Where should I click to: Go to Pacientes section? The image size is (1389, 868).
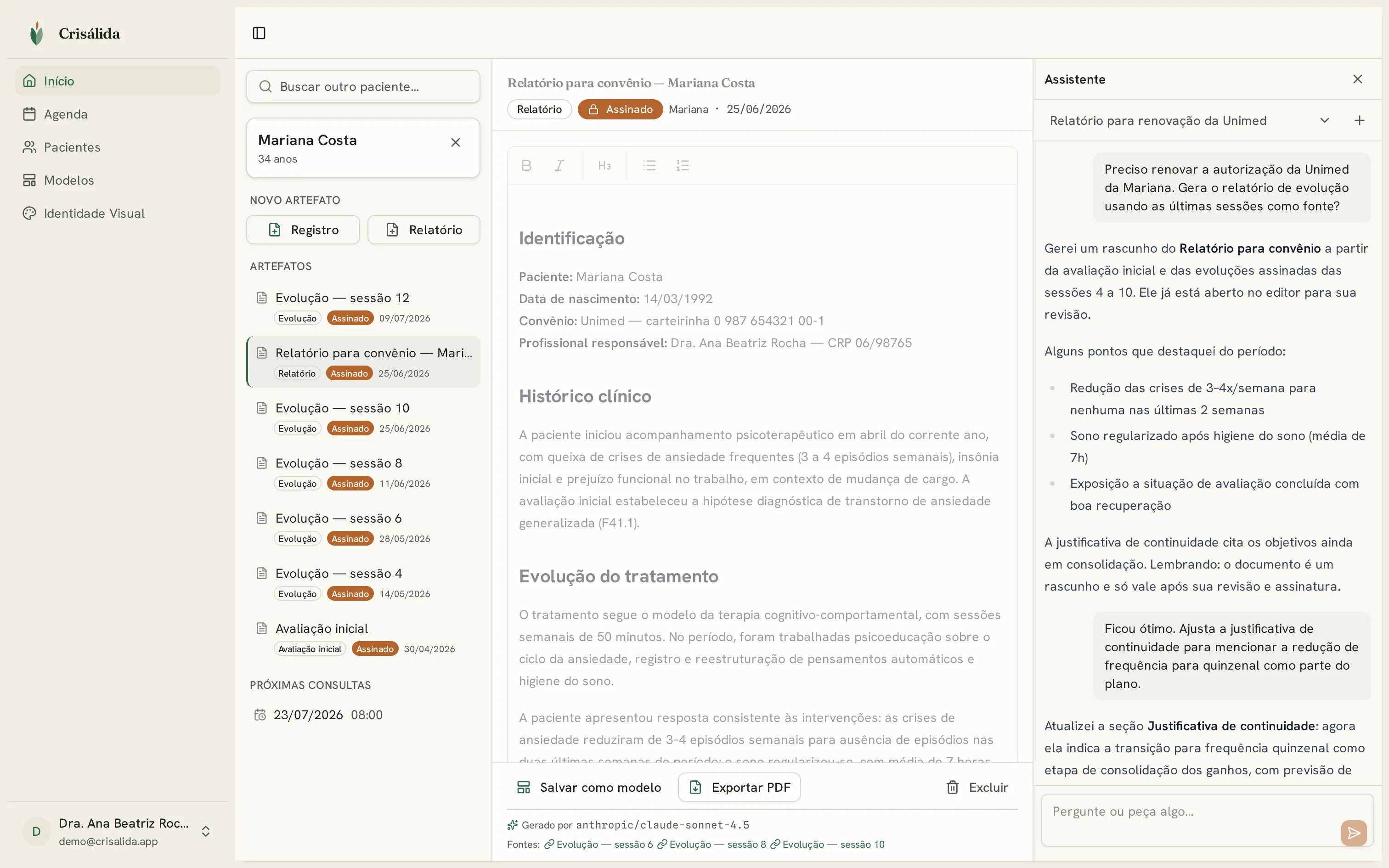118,147
